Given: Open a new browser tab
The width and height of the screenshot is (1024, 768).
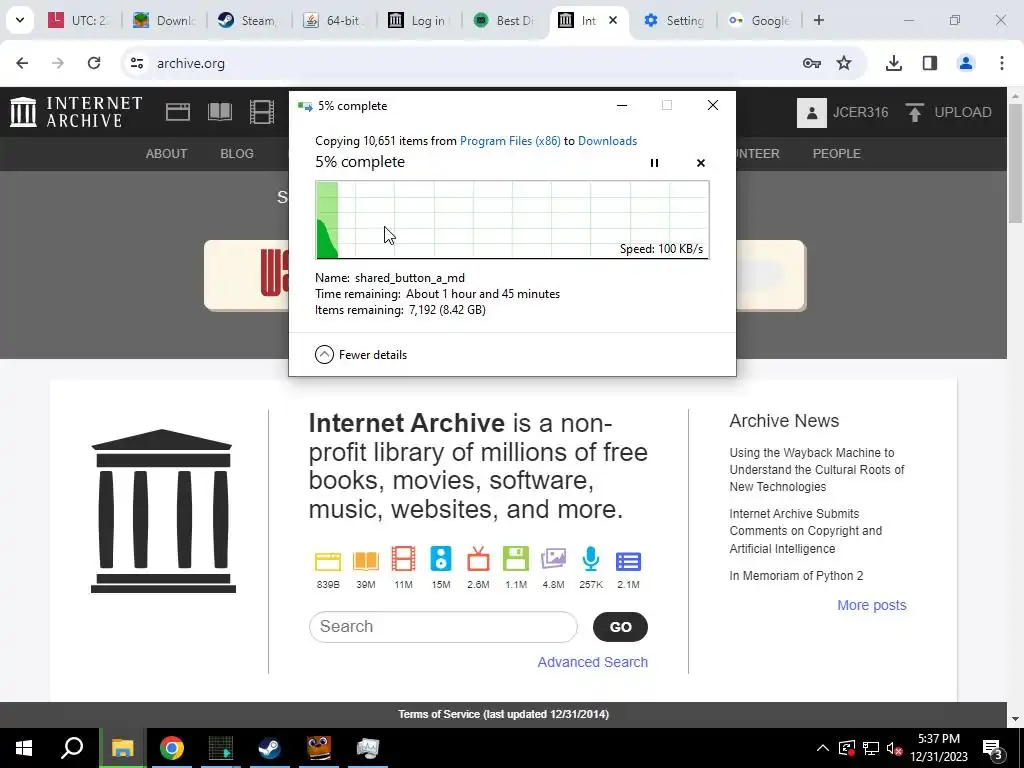Looking at the screenshot, I should coord(818,20).
